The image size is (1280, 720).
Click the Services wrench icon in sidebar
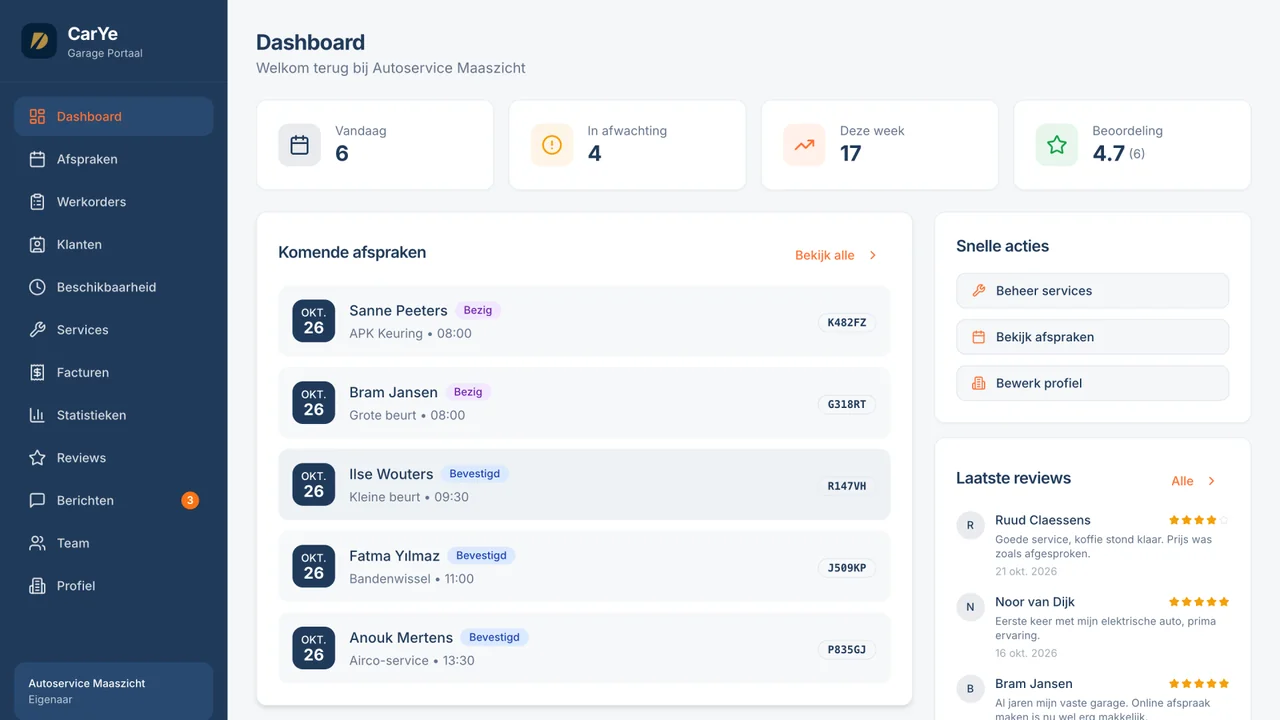37,330
